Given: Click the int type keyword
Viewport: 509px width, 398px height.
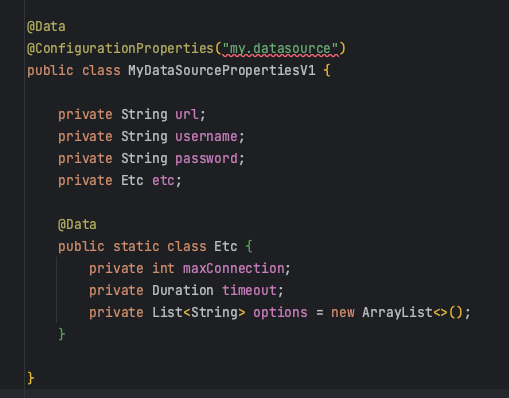Looking at the screenshot, I should pos(163,269).
